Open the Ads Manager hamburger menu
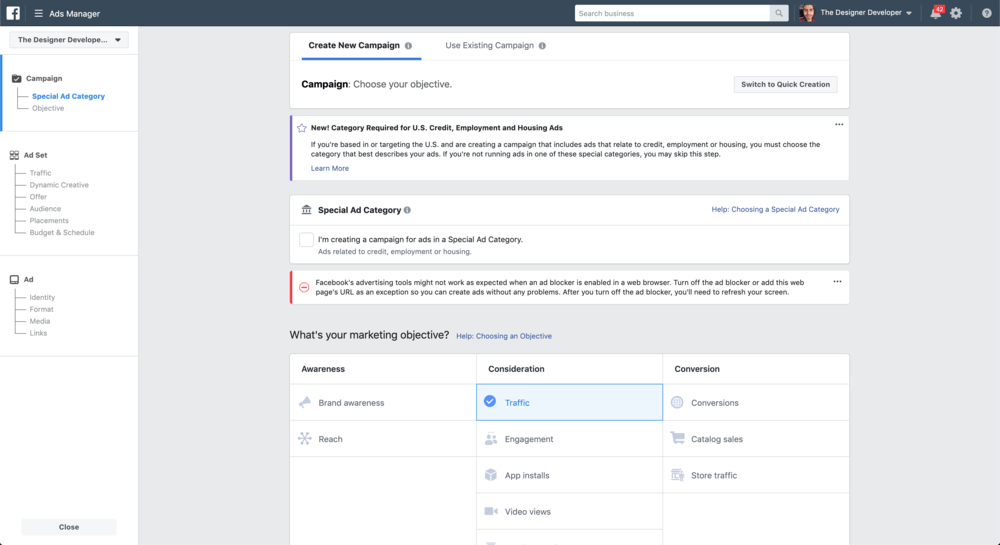 (x=38, y=13)
